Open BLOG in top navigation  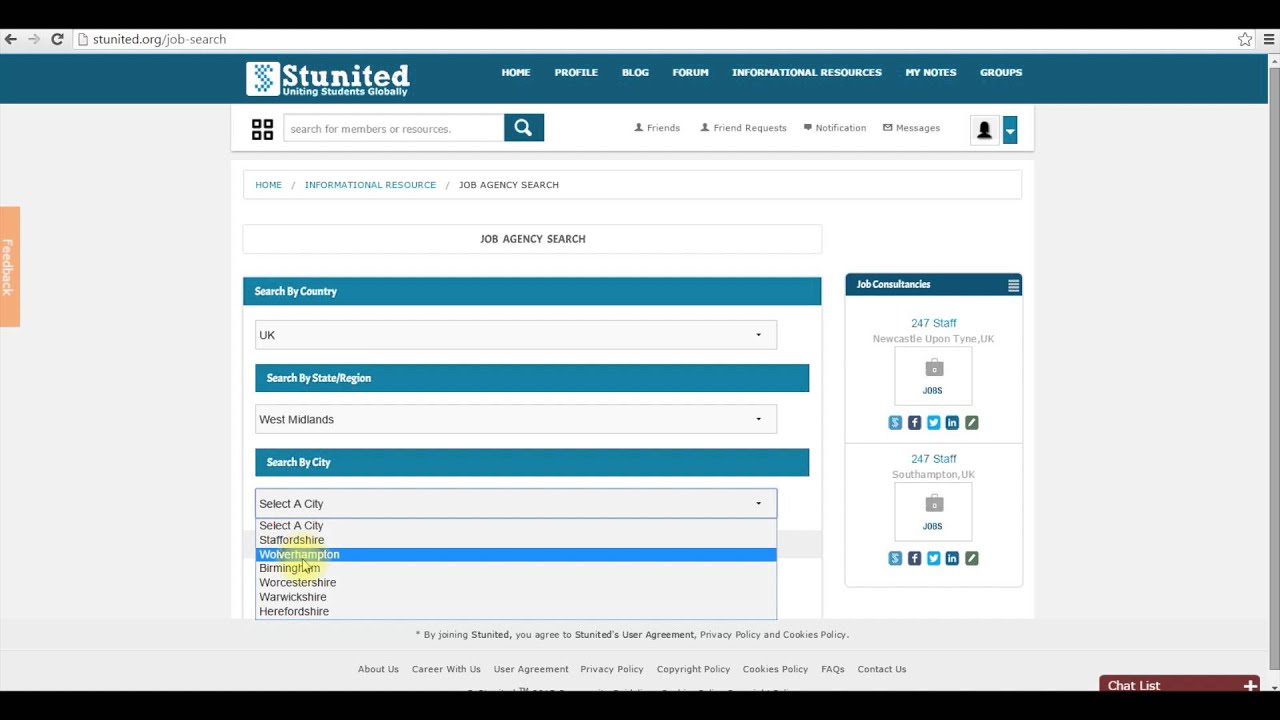coord(635,72)
